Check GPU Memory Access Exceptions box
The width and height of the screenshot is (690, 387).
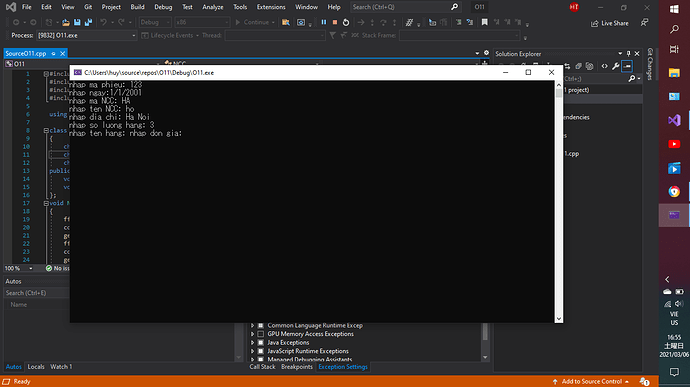261,334
